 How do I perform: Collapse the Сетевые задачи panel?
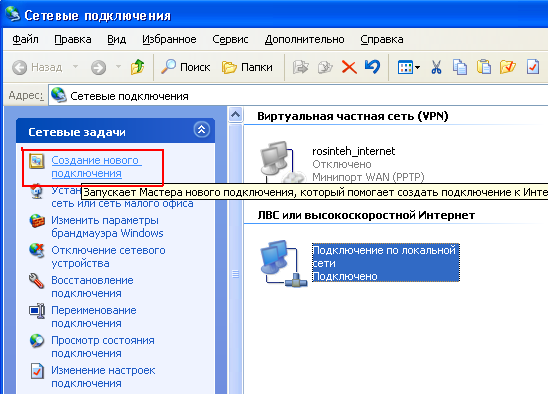[202, 130]
